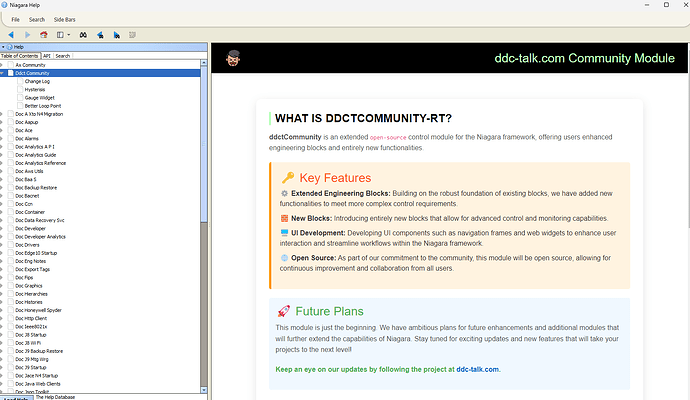Open the Gauge Widget help page
Image resolution: width=690 pixels, height=400 pixels.
40,98
